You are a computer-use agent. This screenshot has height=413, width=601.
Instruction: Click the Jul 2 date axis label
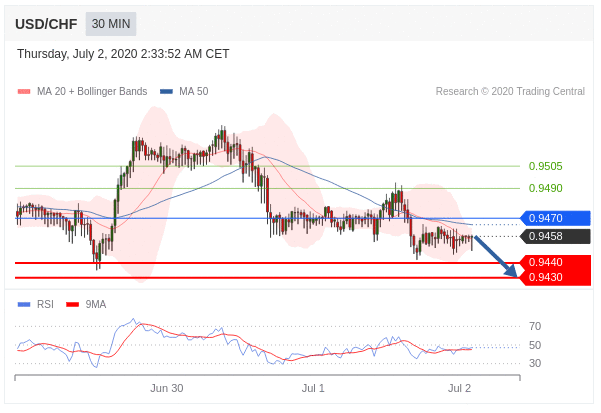point(459,388)
